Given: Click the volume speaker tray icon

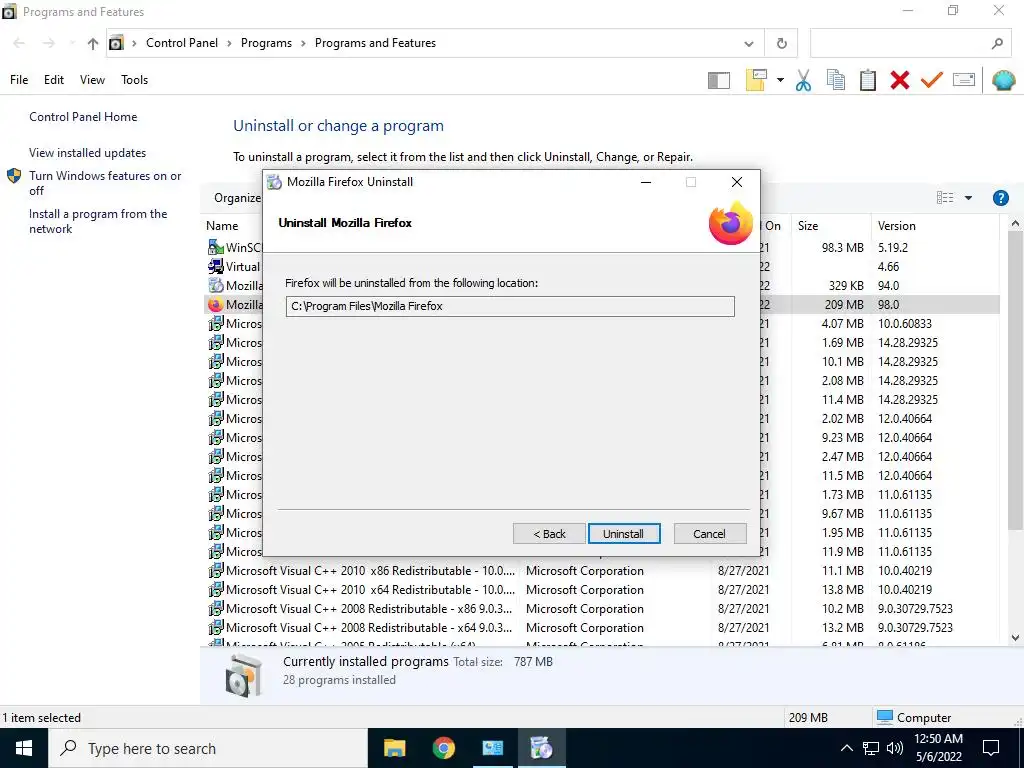Looking at the screenshot, I should (895, 748).
